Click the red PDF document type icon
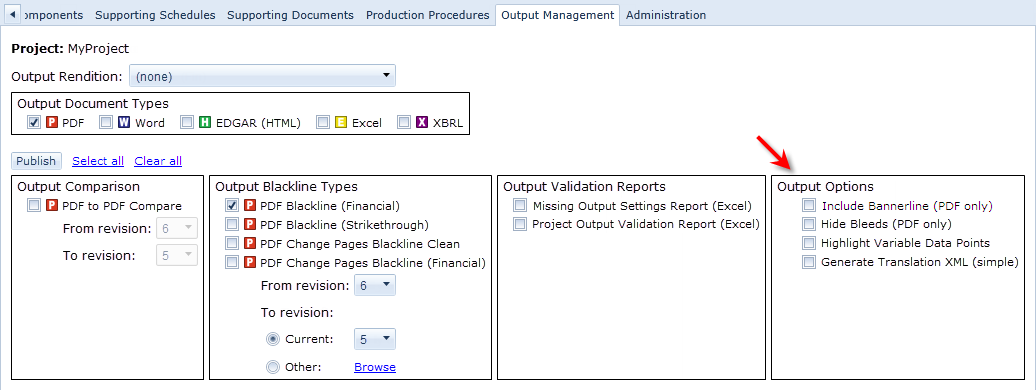 [52, 122]
